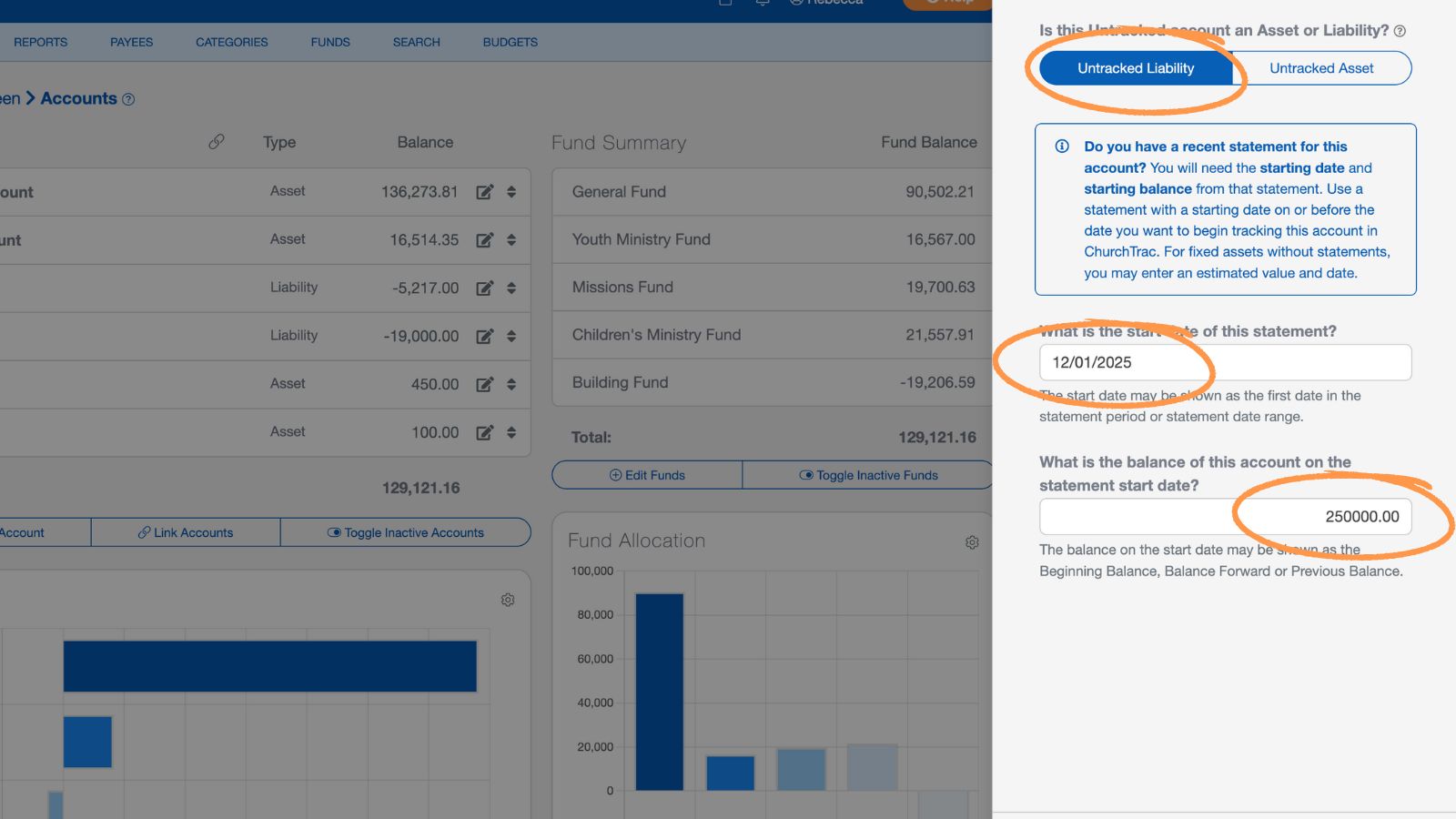Click the statement start date field
This screenshot has height=819, width=1456.
(1225, 362)
